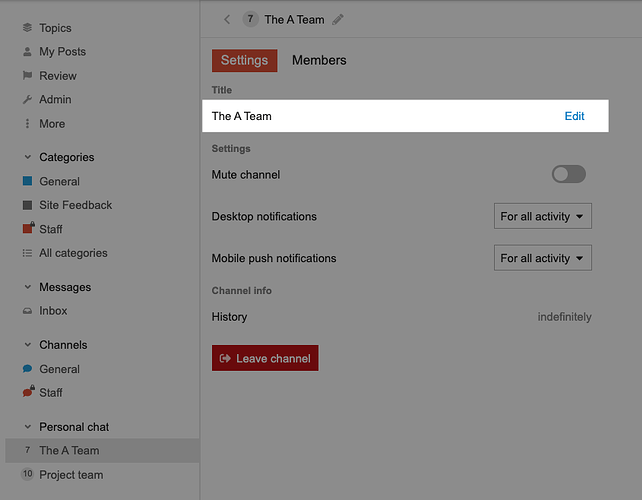This screenshot has width=642, height=500.
Task: Switch to the Members tab
Action: (x=319, y=60)
